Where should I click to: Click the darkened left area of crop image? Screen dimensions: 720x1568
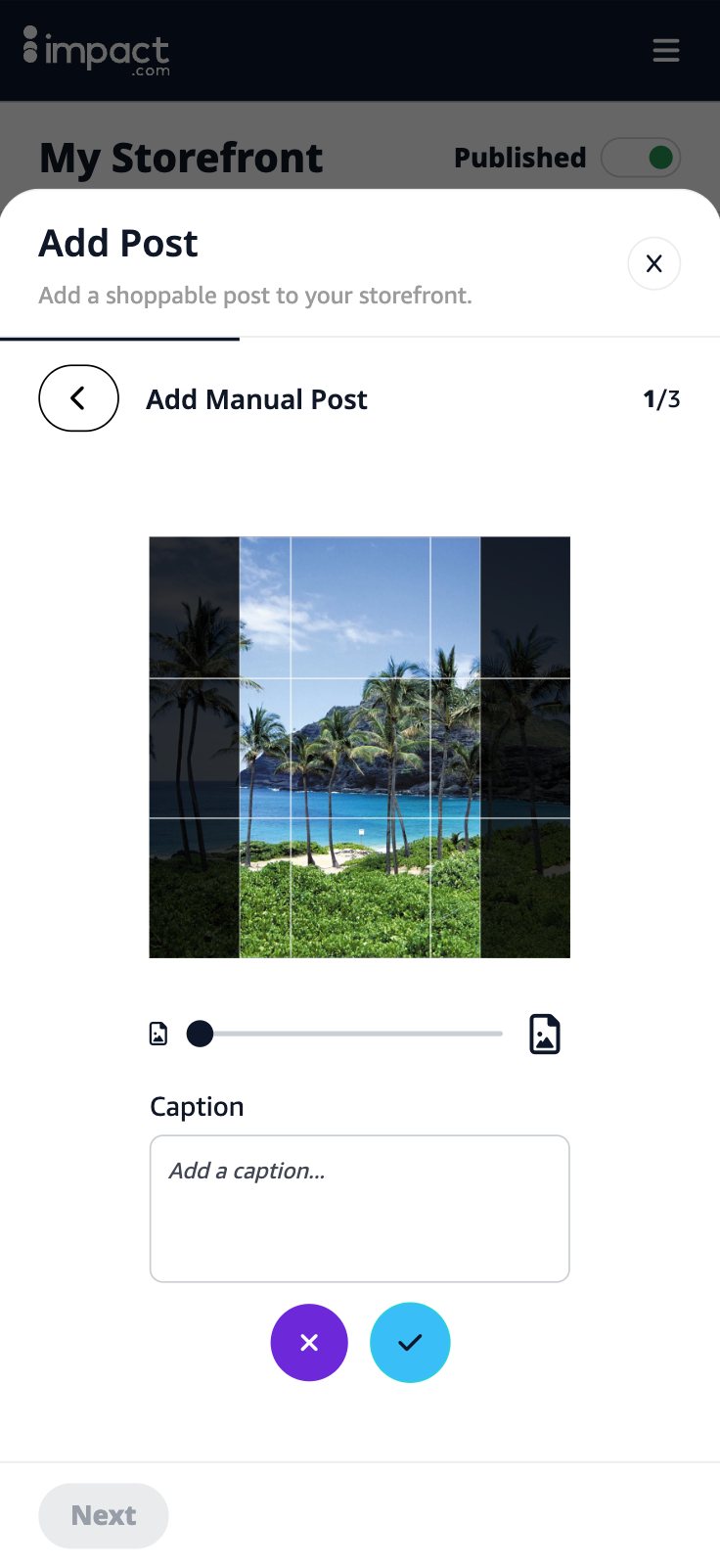194,747
